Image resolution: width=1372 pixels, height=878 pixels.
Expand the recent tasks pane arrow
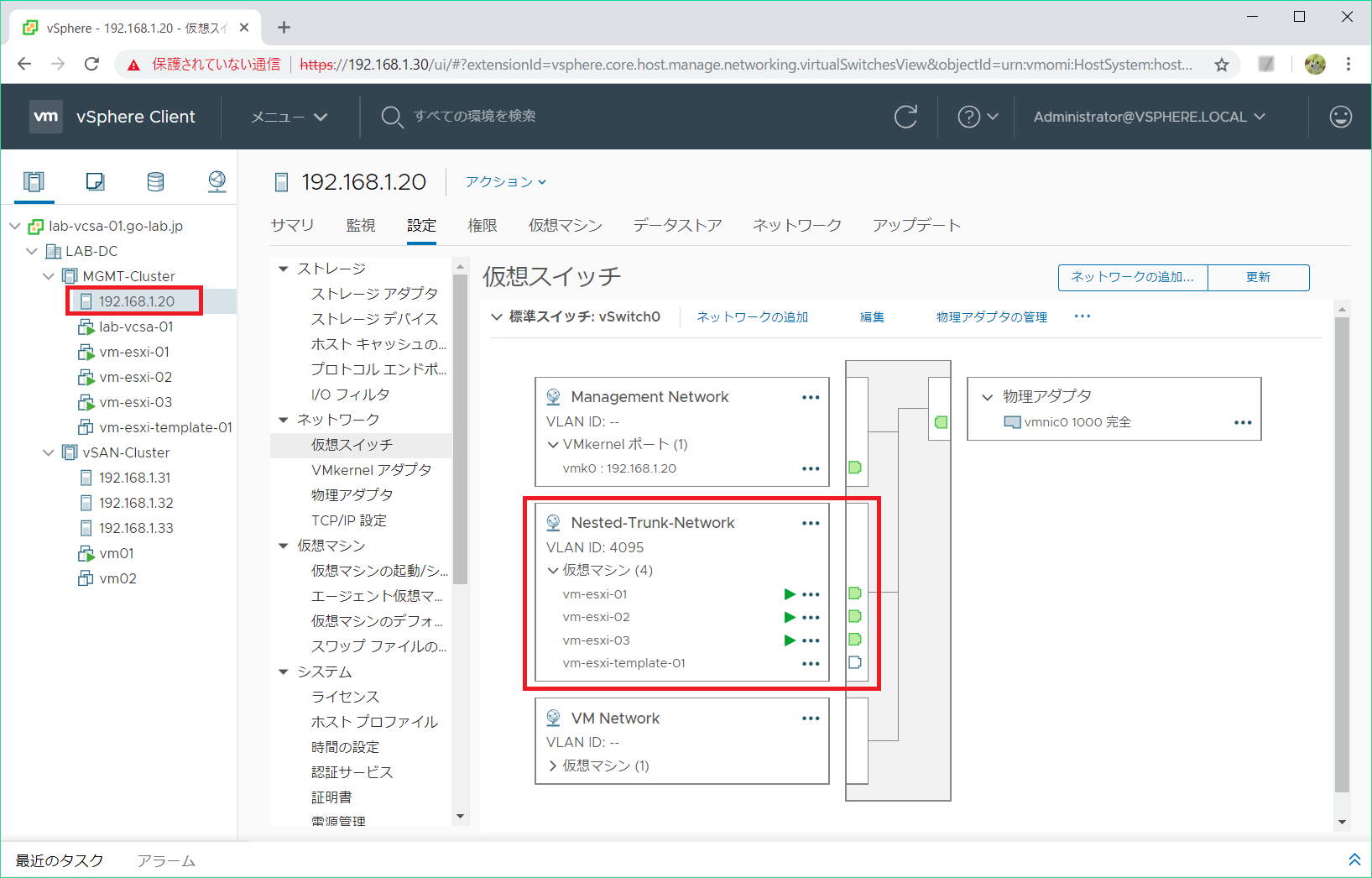coord(1354,860)
